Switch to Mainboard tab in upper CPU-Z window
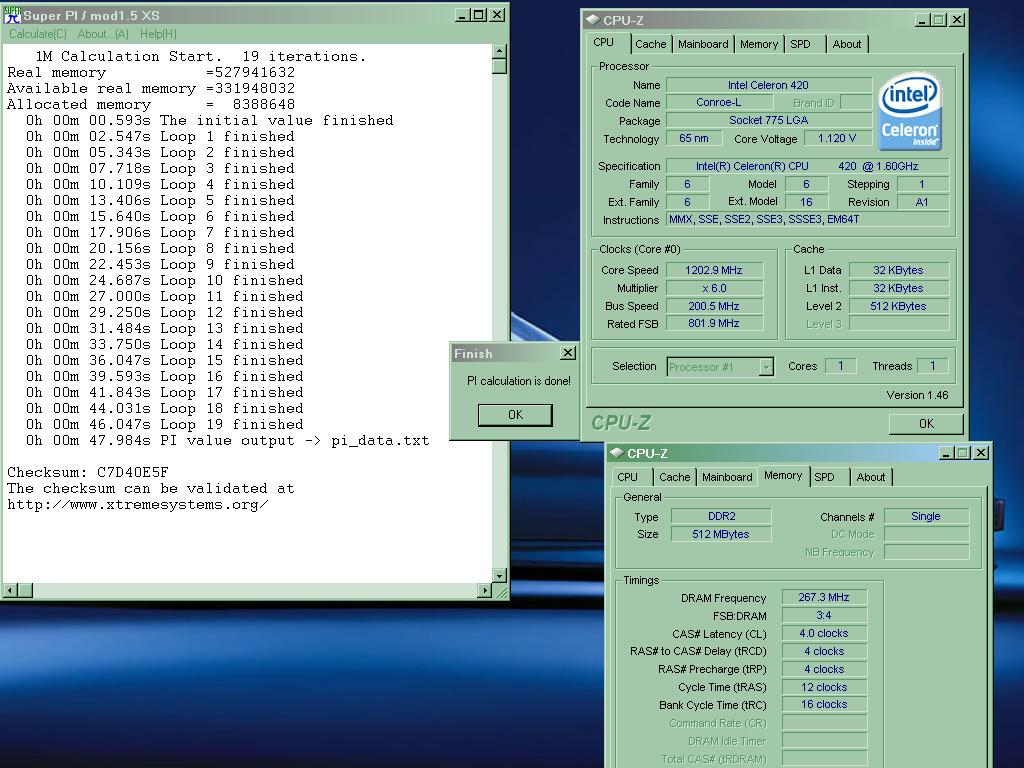The image size is (1024, 768). [x=703, y=44]
